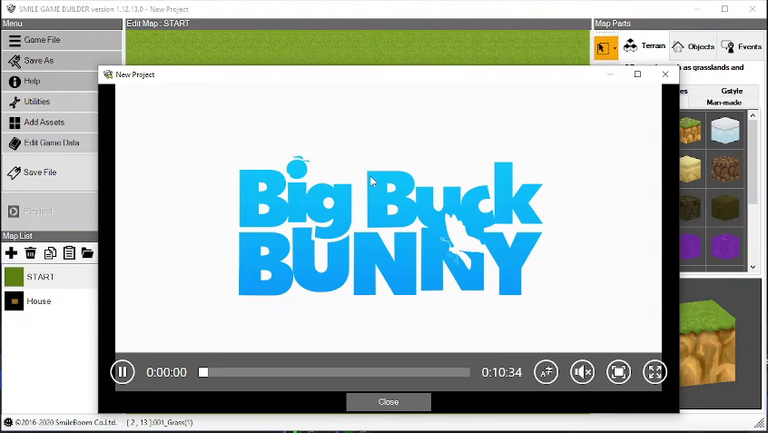Close the video with the Close button
Image resolution: width=768 pixels, height=433 pixels.
(x=388, y=402)
